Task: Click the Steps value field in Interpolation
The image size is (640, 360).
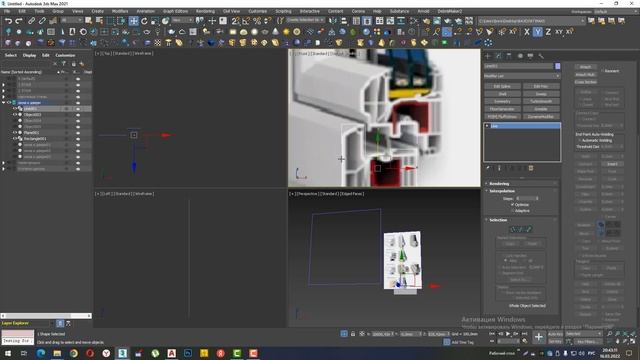Action: pos(526,198)
